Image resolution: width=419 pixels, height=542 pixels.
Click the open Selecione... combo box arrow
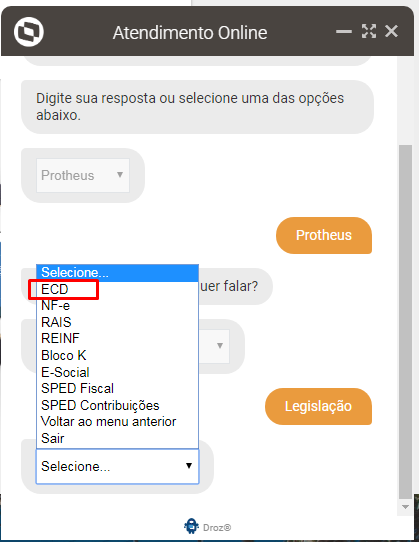pos(189,466)
